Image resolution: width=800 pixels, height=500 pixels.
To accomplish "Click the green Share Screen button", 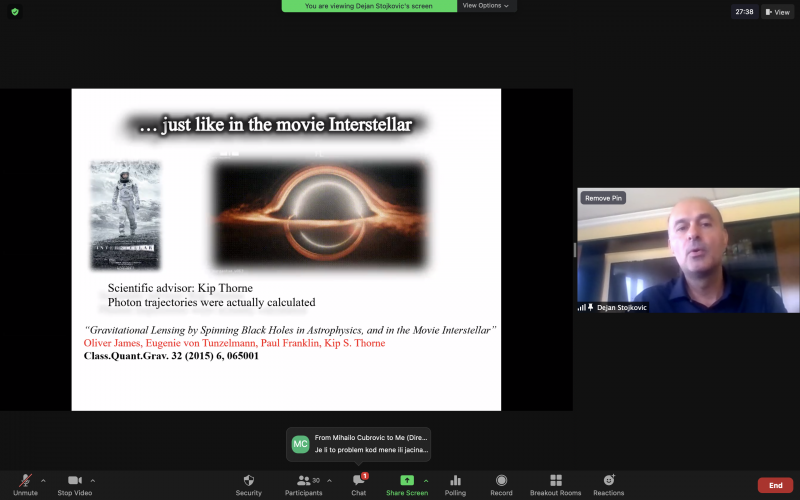I will (x=407, y=485).
